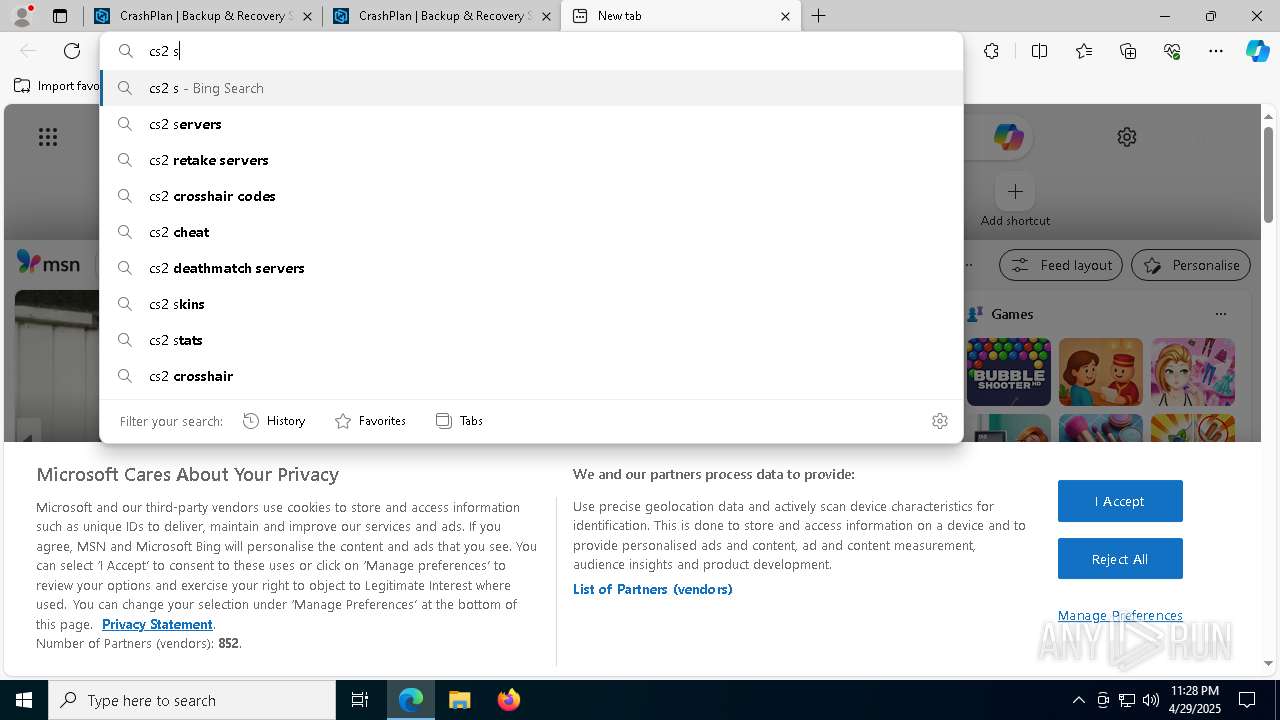The width and height of the screenshot is (1280, 720).
Task: Accept cookies with I Accept
Action: [x=1120, y=501]
